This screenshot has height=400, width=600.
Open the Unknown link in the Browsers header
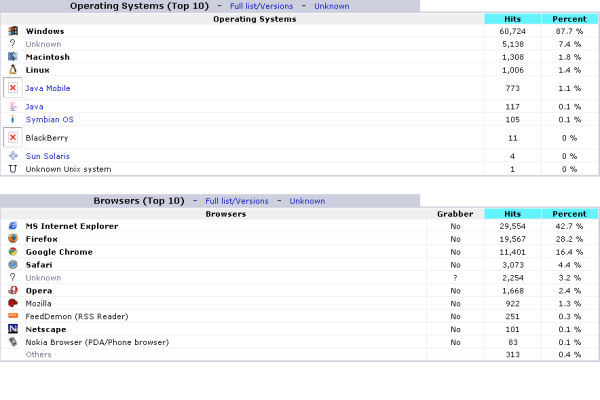click(307, 201)
